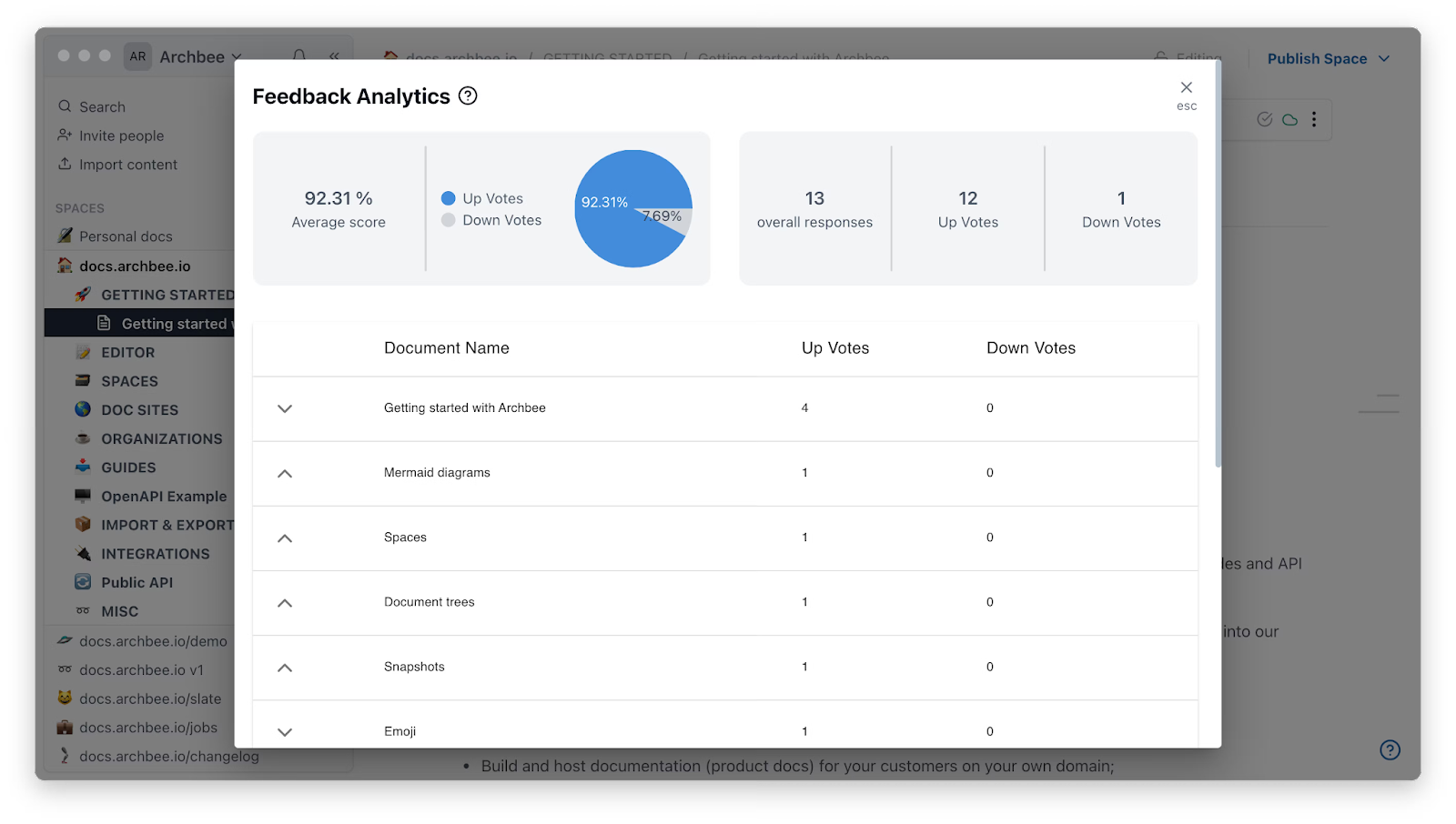Click the circled checkmark icon in the toolbar
The height and width of the screenshot is (824, 1456).
coord(1264,118)
